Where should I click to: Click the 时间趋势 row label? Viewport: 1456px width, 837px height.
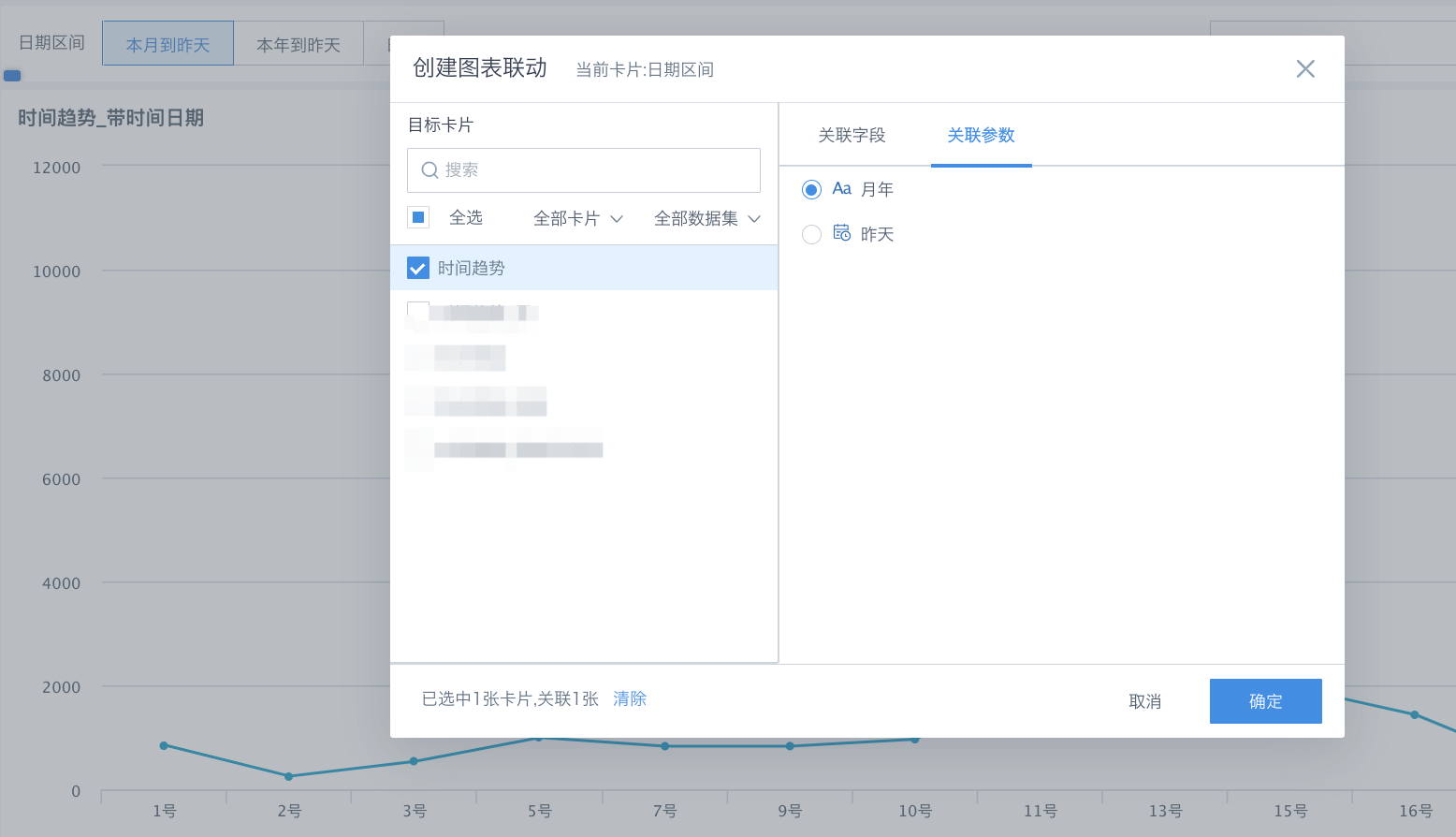pyautogui.click(x=471, y=268)
